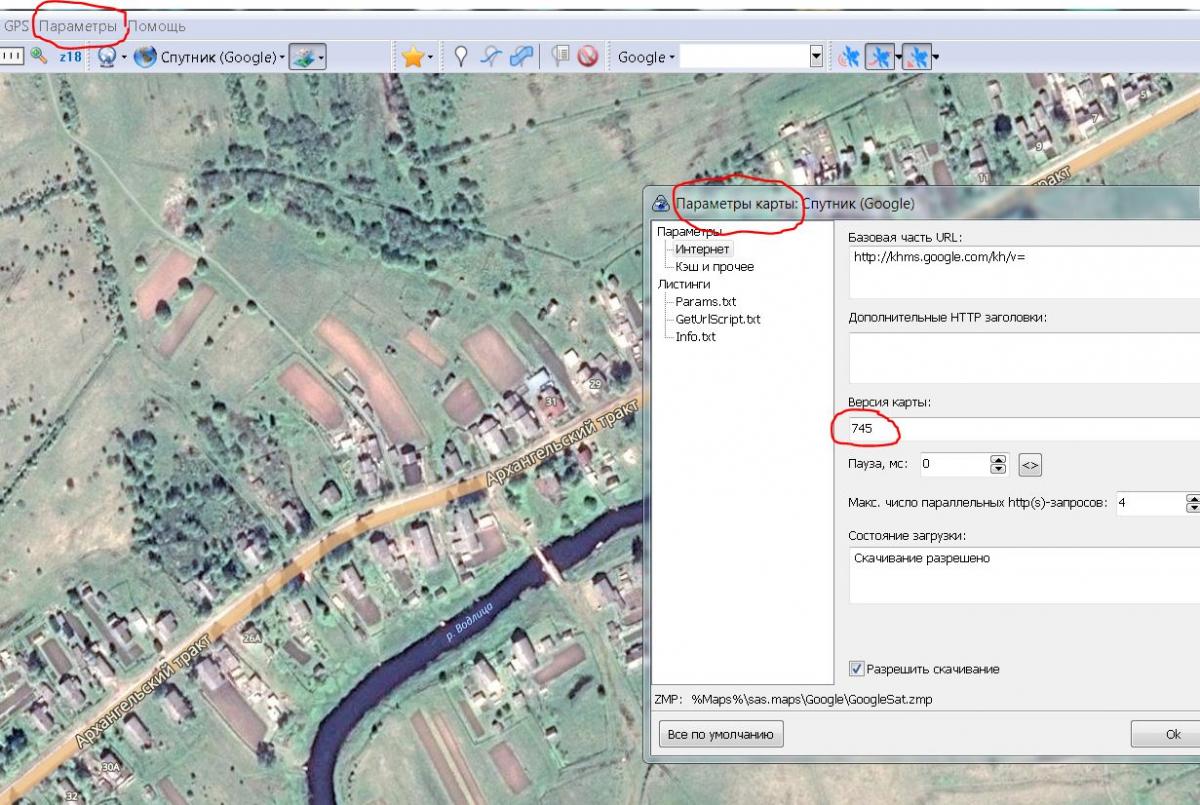Image resolution: width=1200 pixels, height=805 pixels.
Task: Select Кэш и прочее in parameters tree
Action: tap(714, 267)
